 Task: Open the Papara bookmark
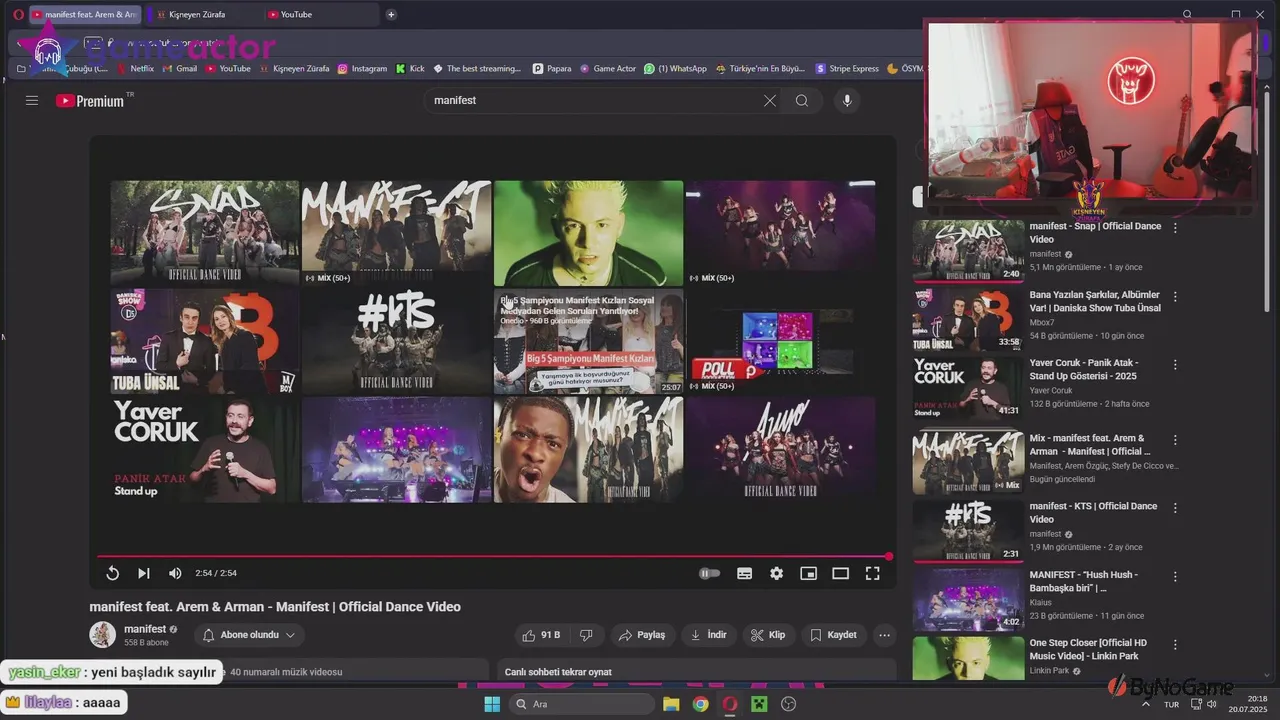pyautogui.click(x=552, y=69)
